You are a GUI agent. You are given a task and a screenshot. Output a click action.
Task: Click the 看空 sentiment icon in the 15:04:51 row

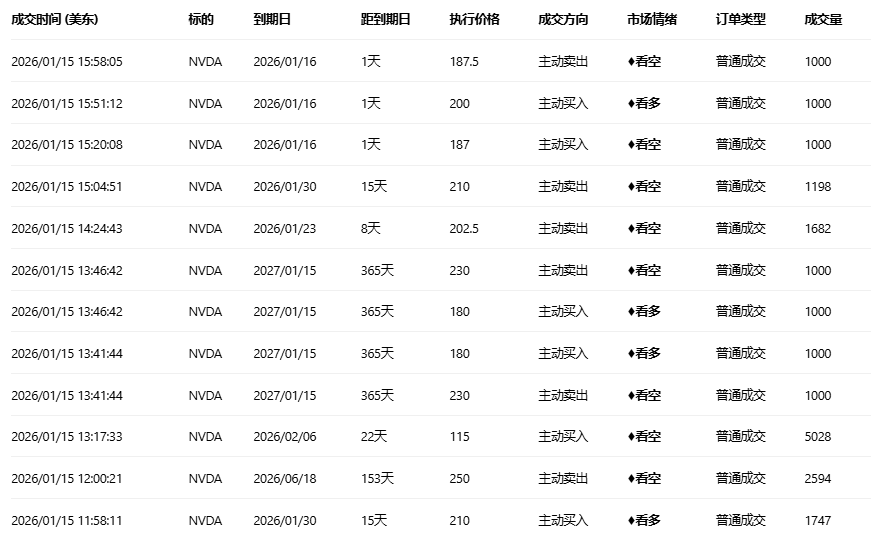pos(631,187)
